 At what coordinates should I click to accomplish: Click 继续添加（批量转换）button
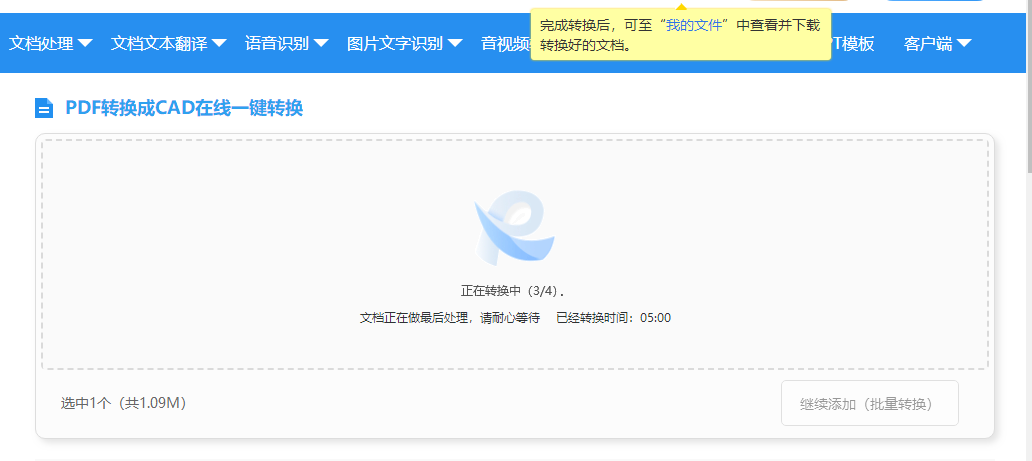pyautogui.click(x=869, y=403)
